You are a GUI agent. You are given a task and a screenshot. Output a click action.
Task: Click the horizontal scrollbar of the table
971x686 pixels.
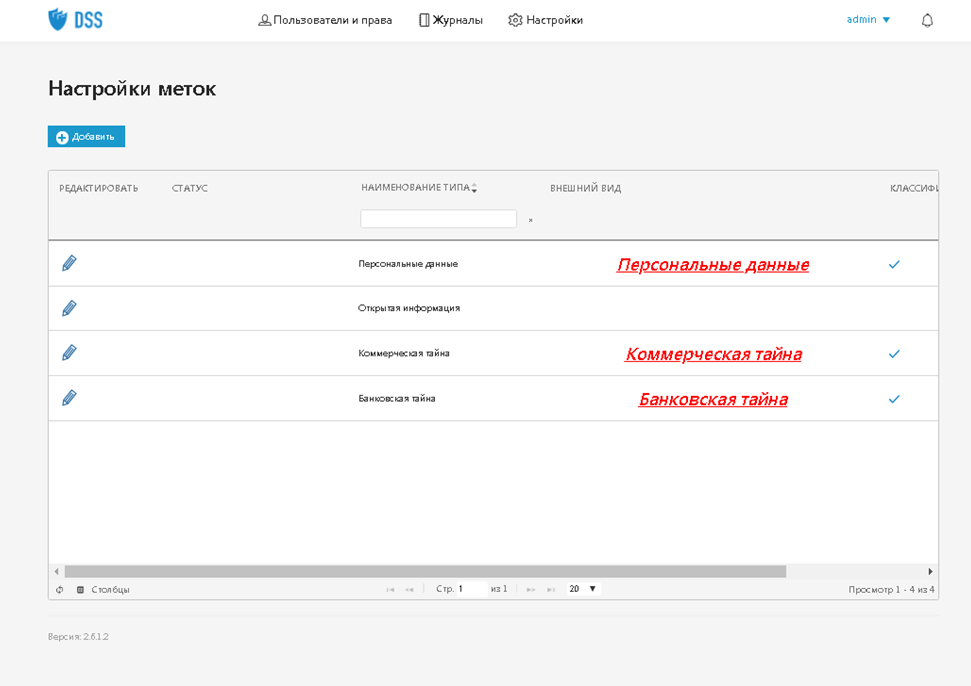tap(425, 571)
